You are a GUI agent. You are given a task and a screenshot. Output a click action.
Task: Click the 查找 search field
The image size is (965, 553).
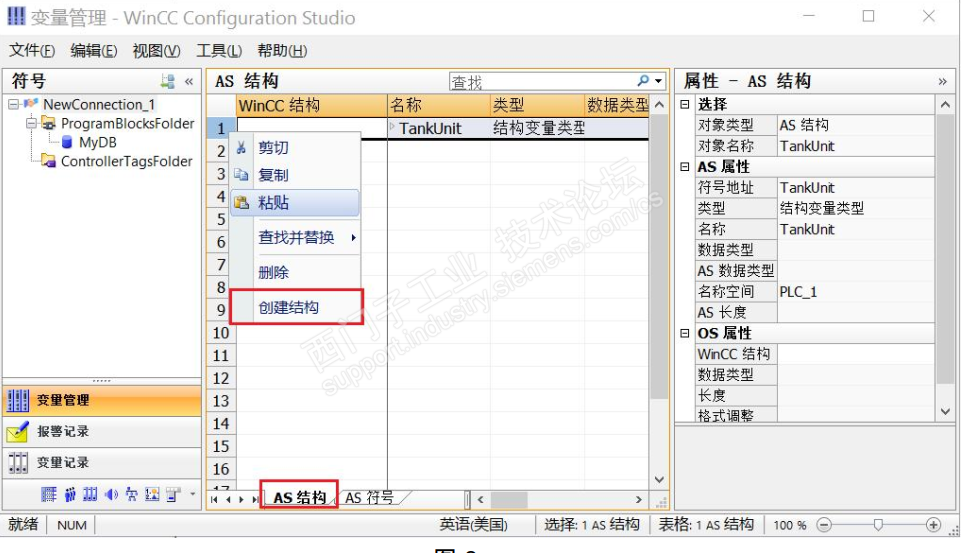pyautogui.click(x=542, y=81)
